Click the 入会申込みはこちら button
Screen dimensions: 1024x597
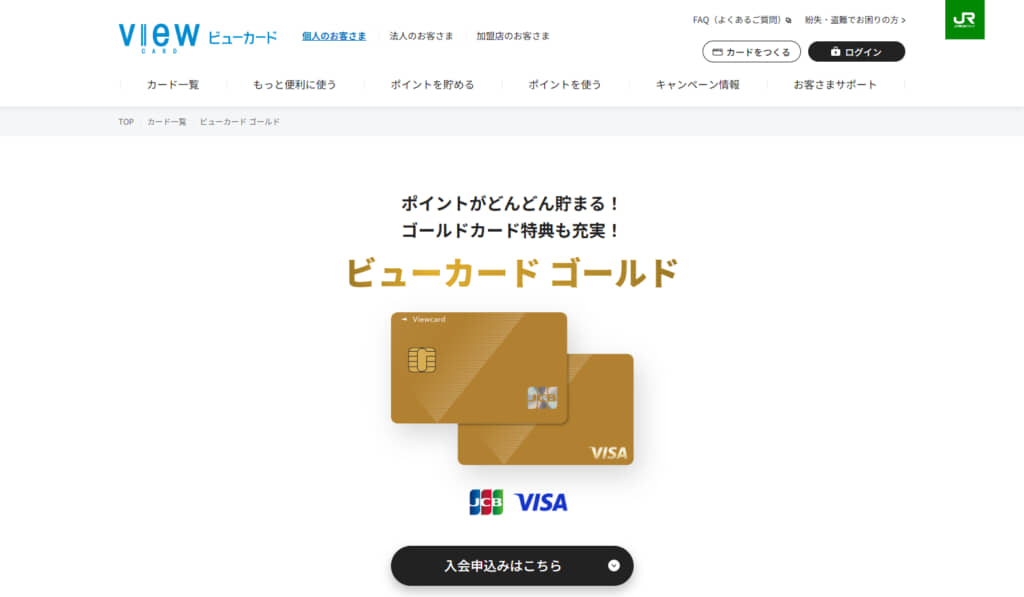(x=512, y=566)
